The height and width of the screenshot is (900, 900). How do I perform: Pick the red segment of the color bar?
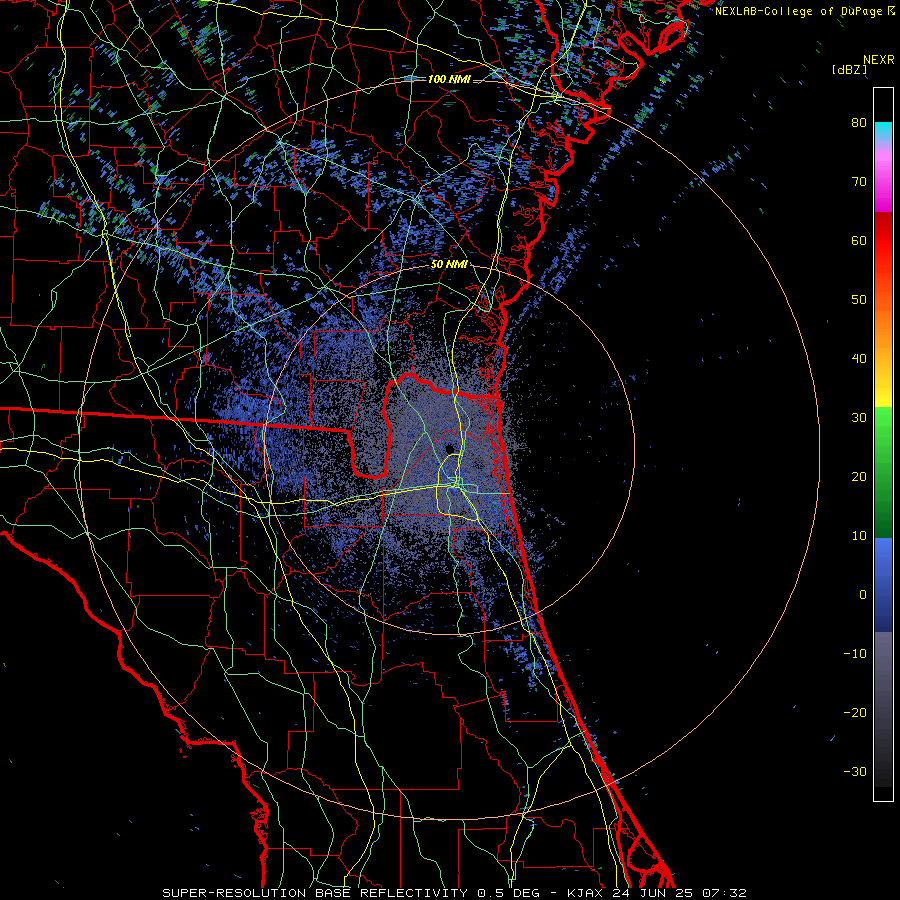tap(883, 241)
